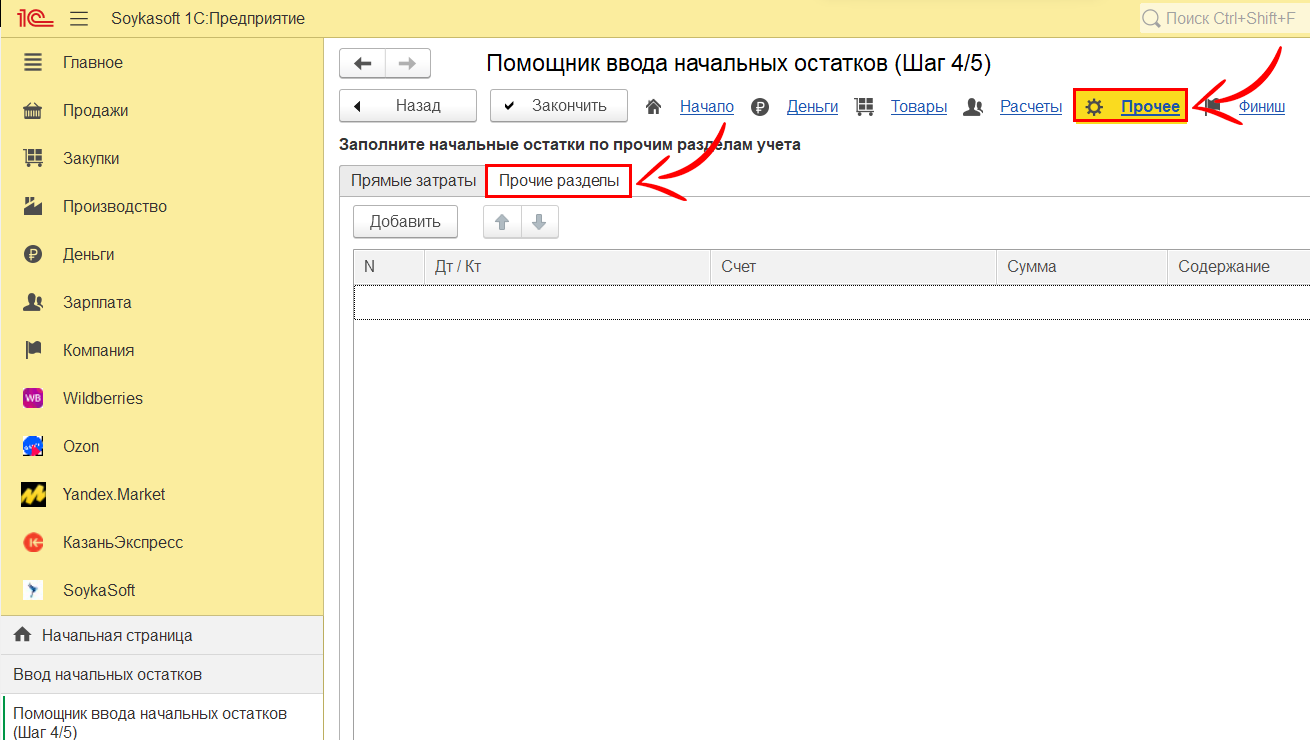Follow the Прочее step link
This screenshot has width=1310, height=740.
(x=1150, y=107)
